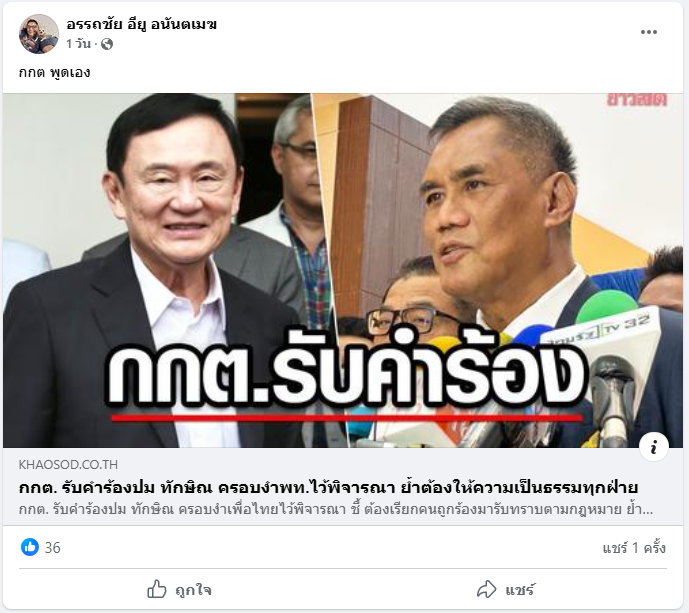689x613 pixels.
Task: Click the article description text snippet
Action: coord(336,510)
